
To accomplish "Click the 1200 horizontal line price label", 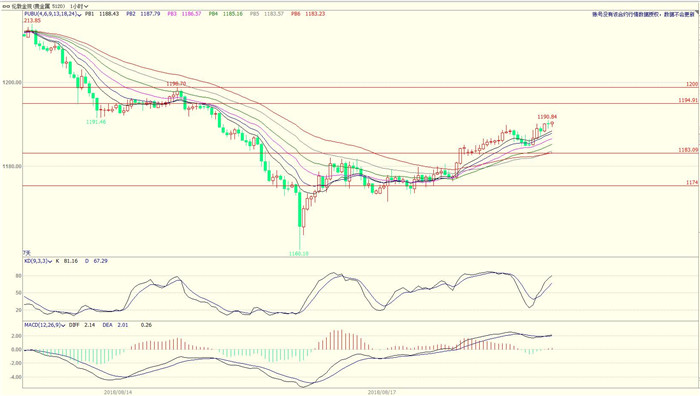I will pos(692,84).
